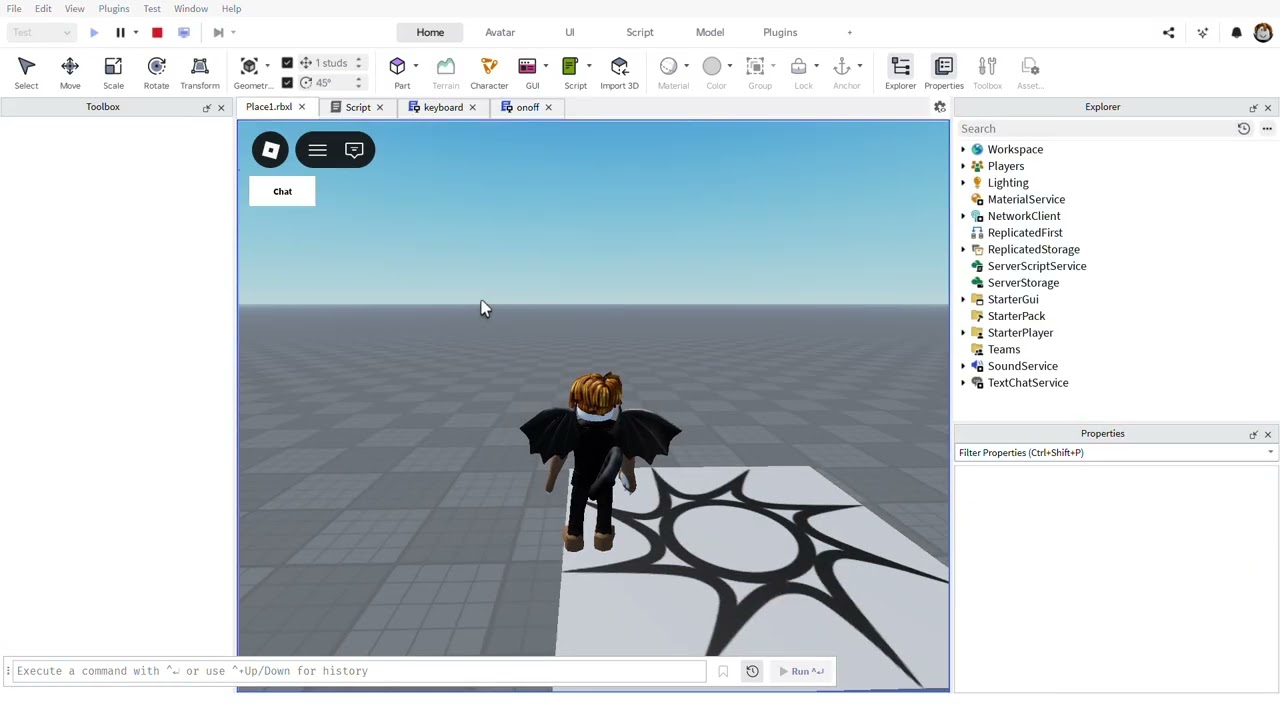
Task: Toggle the rotate snapping 45° checkbox
Action: tap(287, 82)
